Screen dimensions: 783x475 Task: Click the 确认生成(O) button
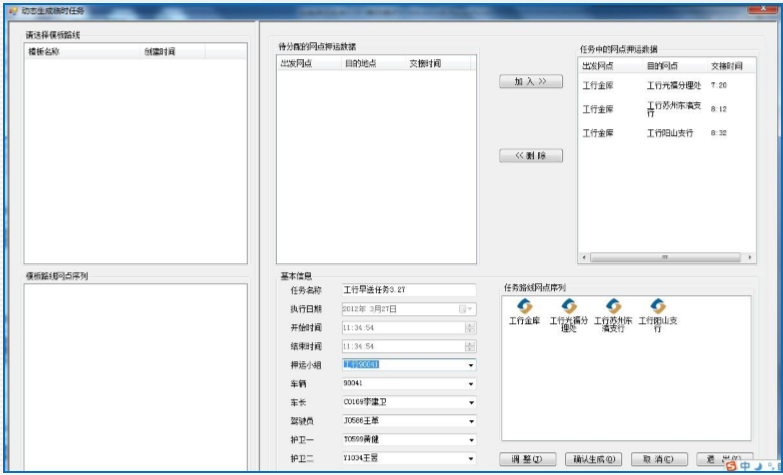(593, 459)
